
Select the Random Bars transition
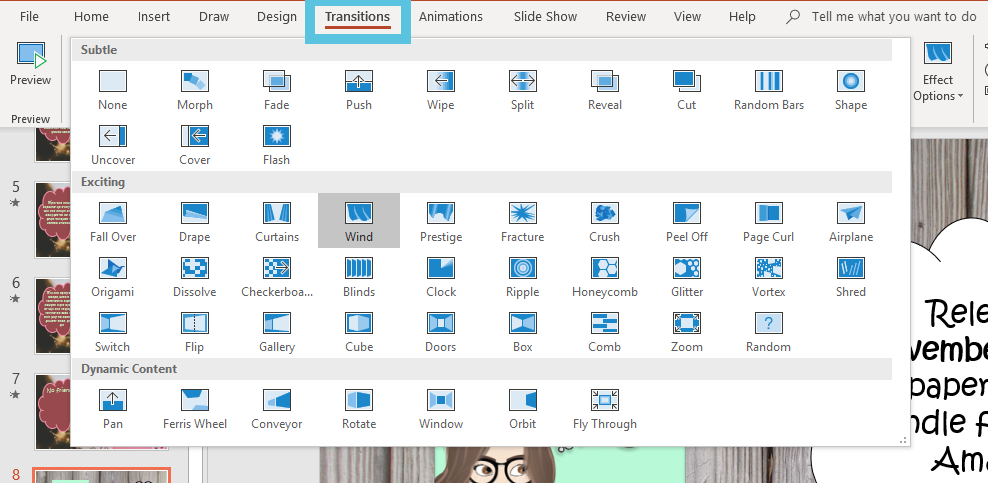point(769,90)
